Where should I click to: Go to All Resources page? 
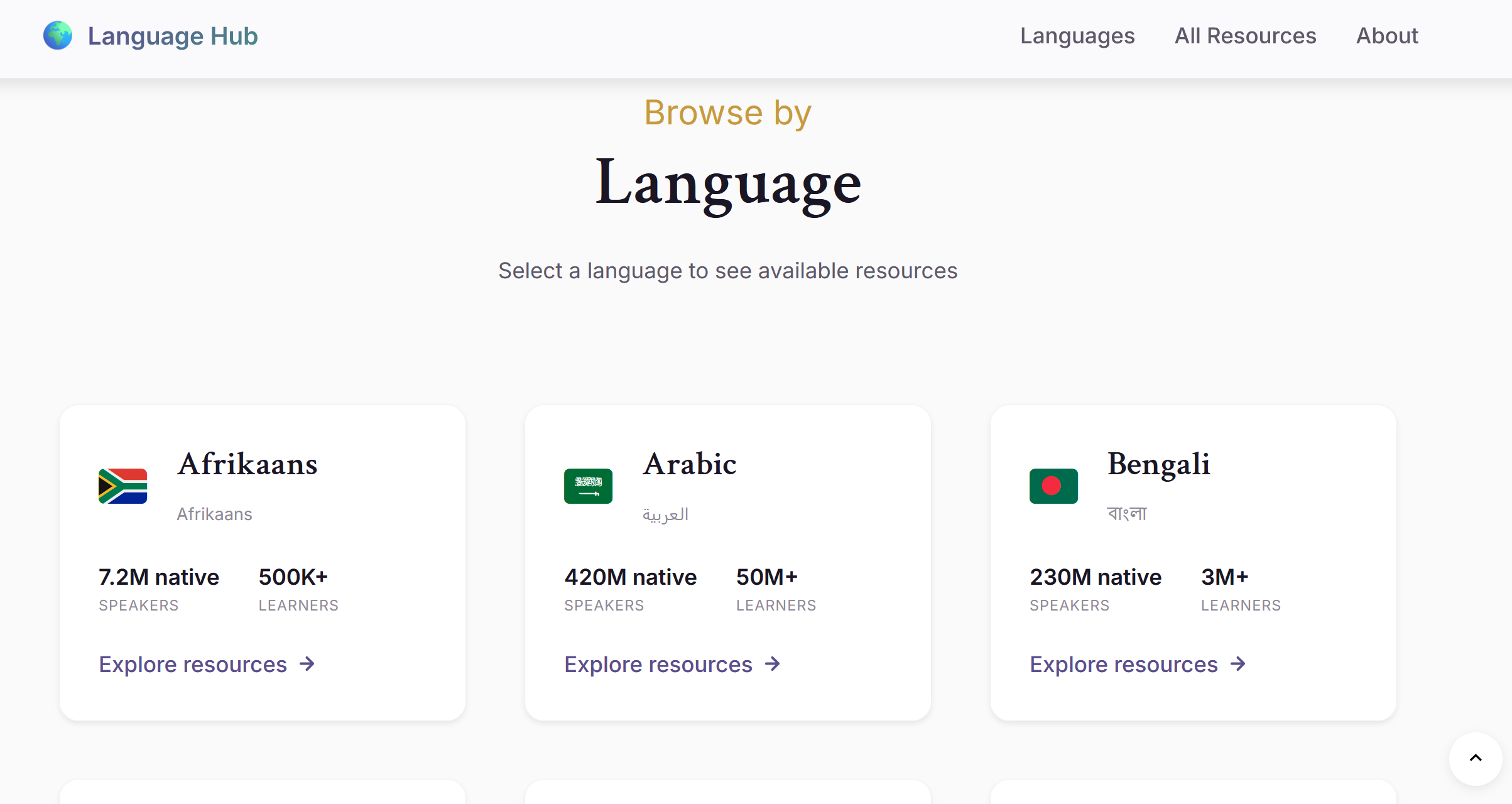click(1245, 36)
